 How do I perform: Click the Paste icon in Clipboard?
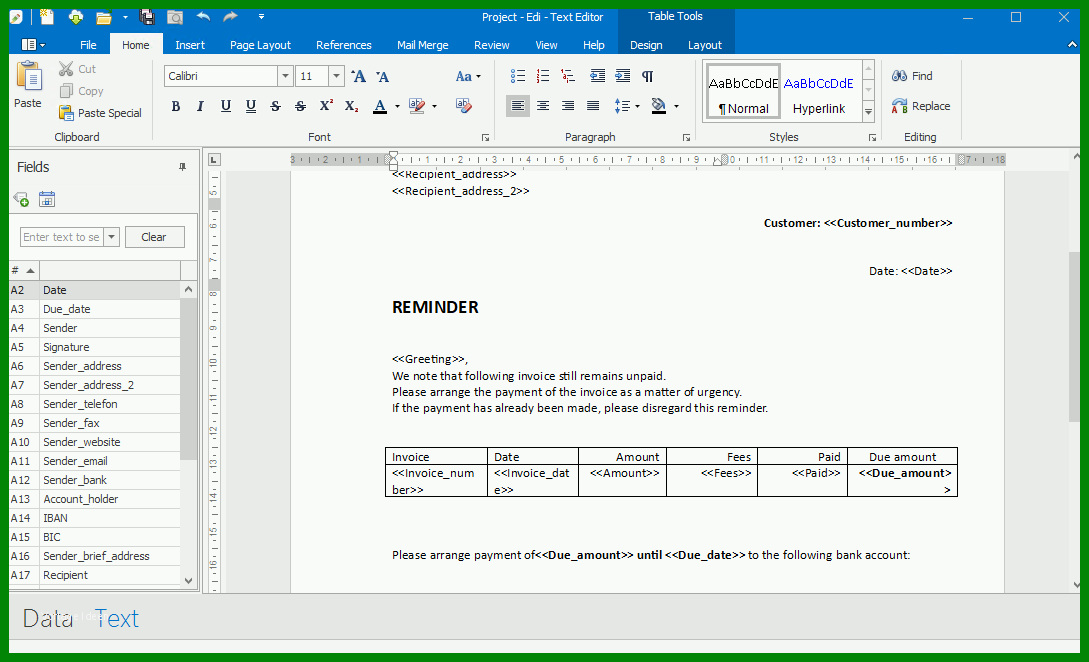click(28, 76)
